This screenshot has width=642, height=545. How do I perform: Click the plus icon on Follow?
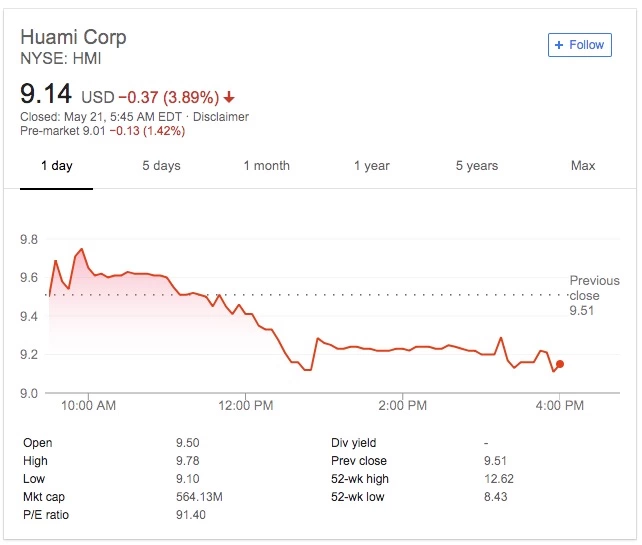[x=559, y=45]
